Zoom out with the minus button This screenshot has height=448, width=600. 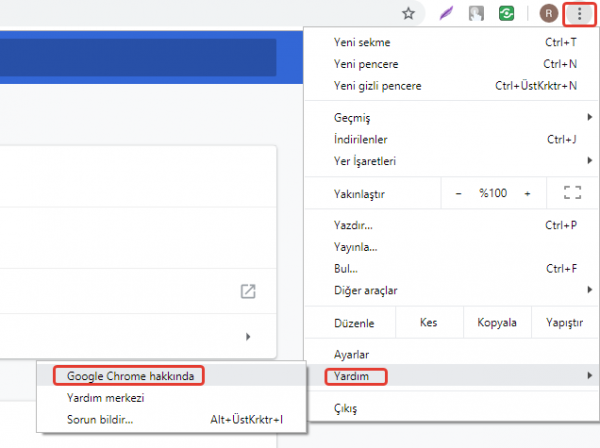coord(458,194)
